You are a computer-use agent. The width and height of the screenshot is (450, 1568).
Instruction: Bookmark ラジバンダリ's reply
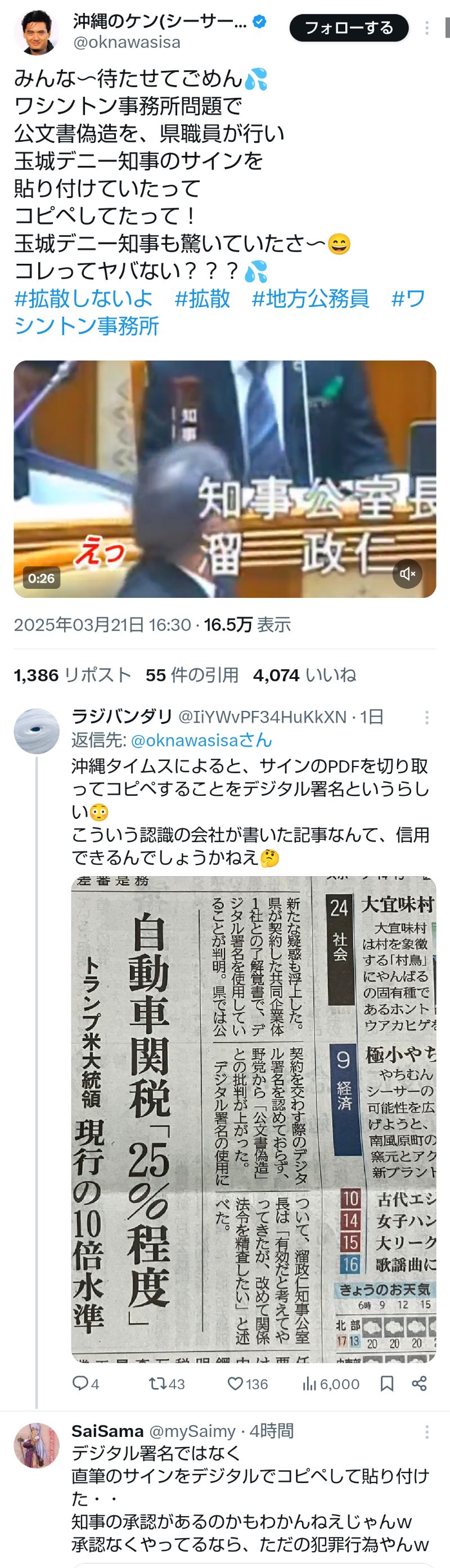tap(386, 1384)
